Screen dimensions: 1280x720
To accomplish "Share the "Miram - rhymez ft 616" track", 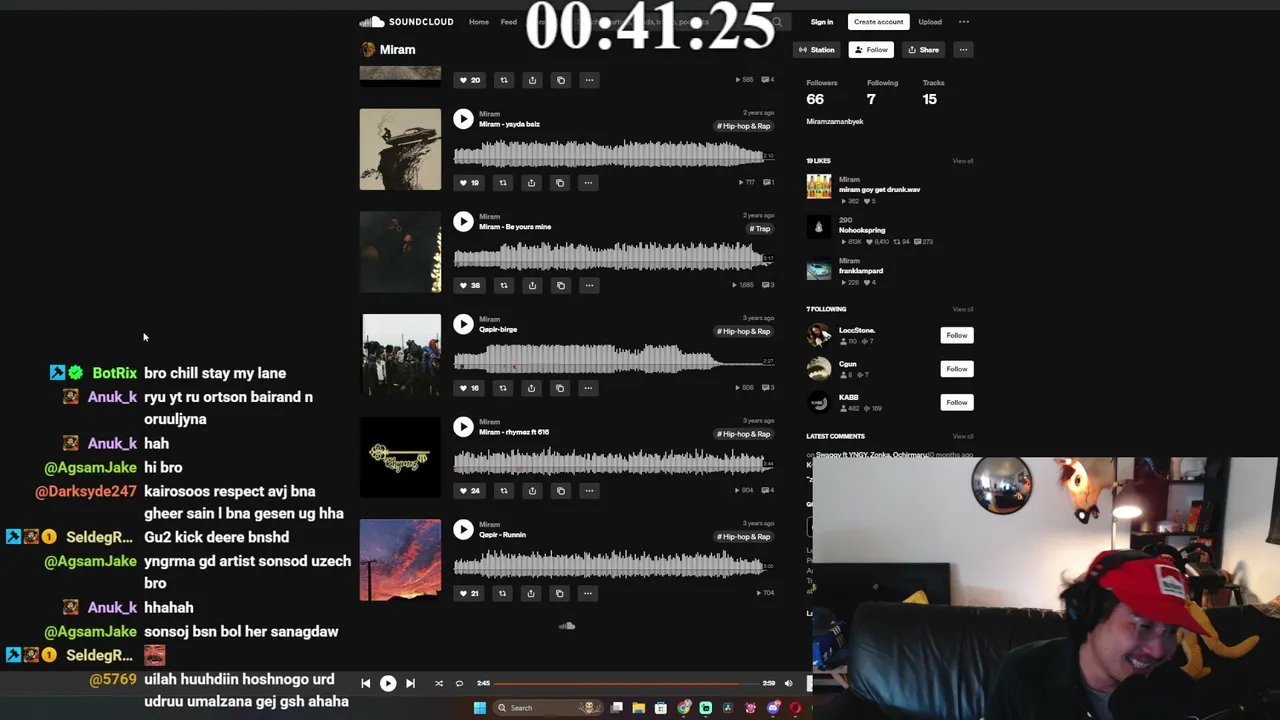I will click(531, 491).
